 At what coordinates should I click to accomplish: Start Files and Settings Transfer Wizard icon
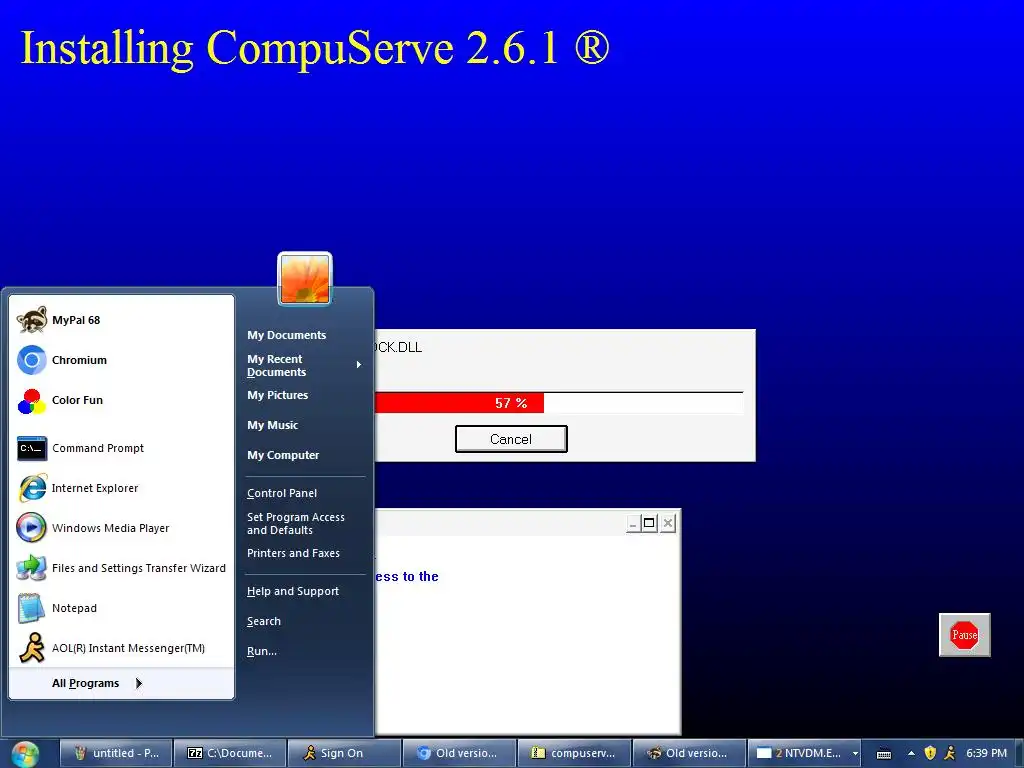pos(31,568)
